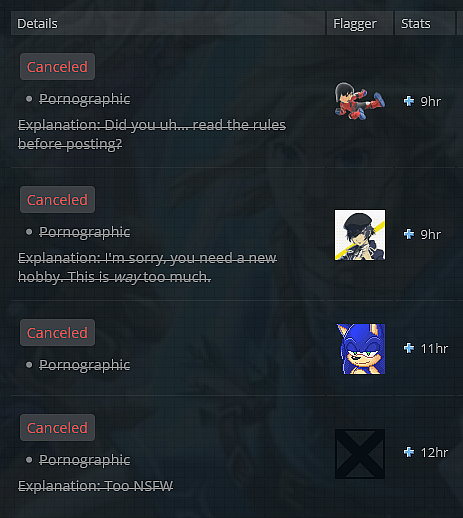Image resolution: width=463 pixels, height=518 pixels.
Task: Click the 12hr timestamp
Action: coord(434,453)
